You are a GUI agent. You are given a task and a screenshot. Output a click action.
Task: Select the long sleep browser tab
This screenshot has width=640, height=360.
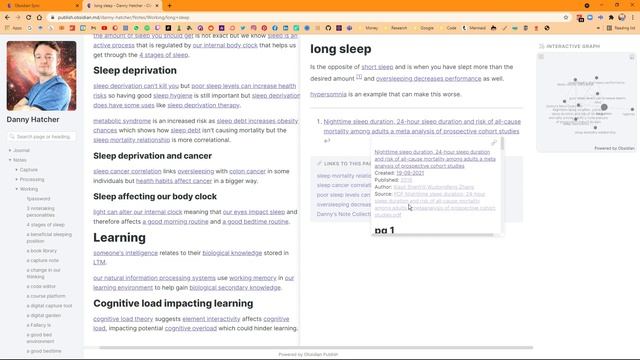tap(122, 6)
